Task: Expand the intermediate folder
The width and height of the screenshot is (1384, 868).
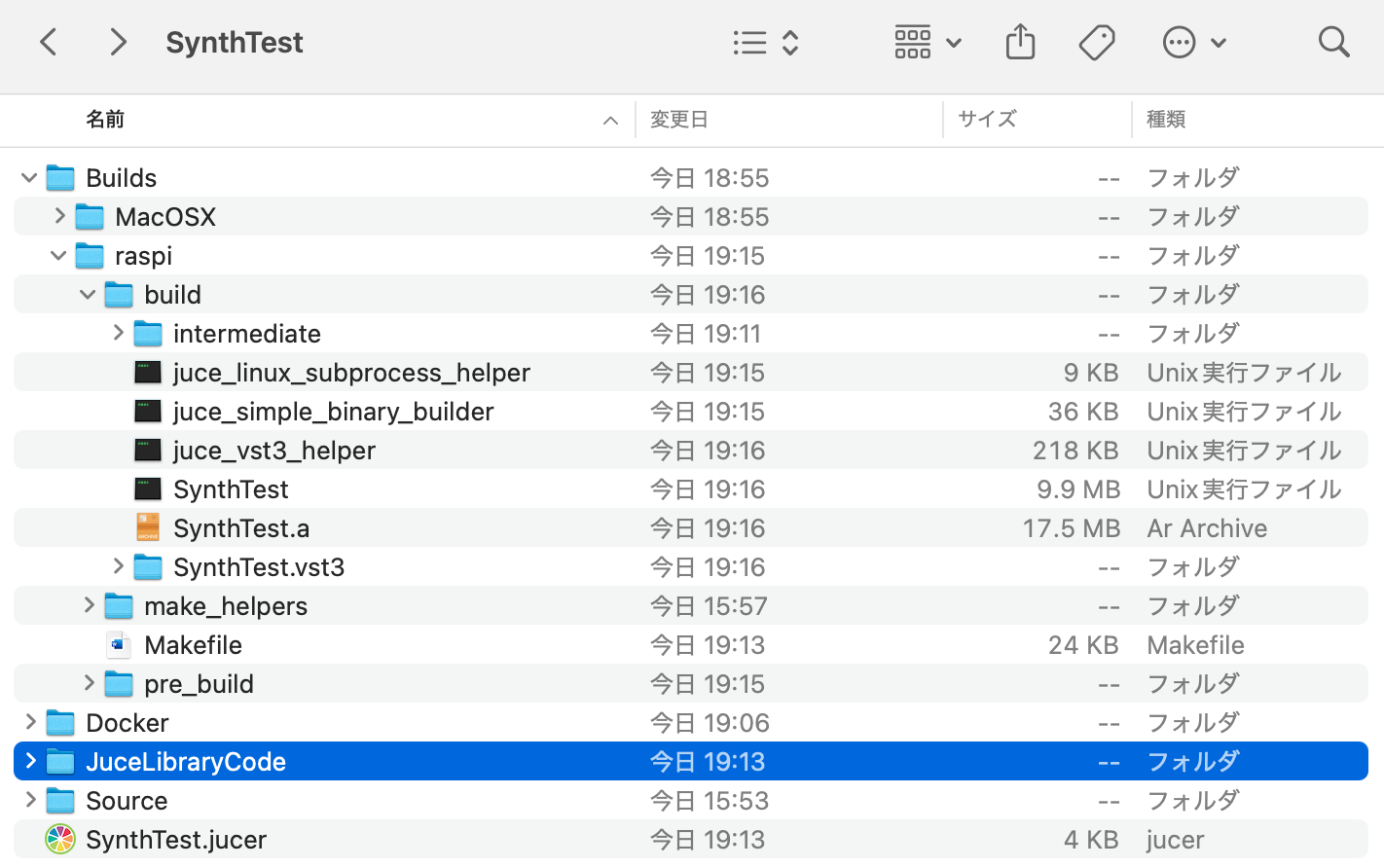Action: point(119,333)
